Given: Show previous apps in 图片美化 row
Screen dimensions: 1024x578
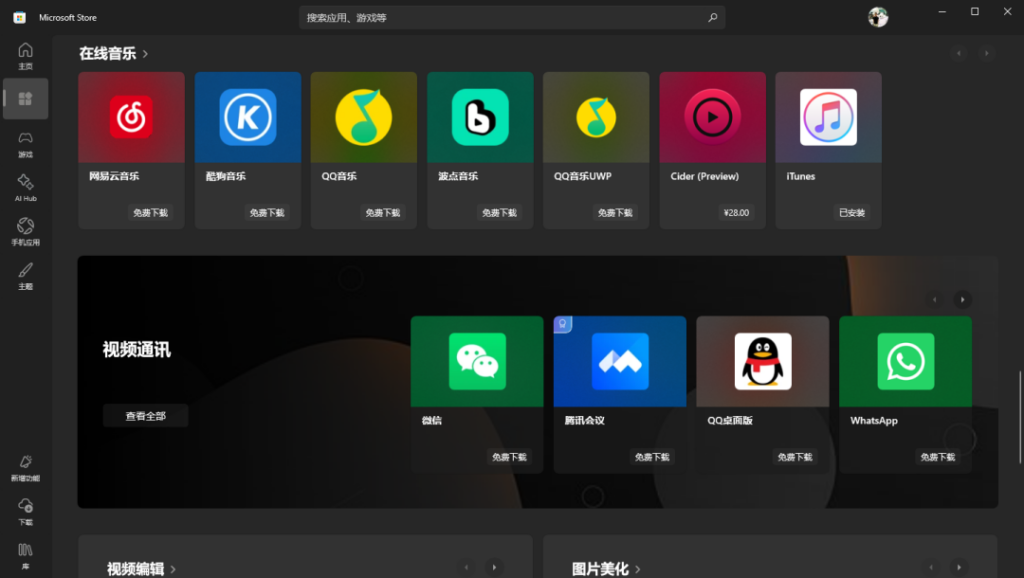Looking at the screenshot, I should (x=931, y=567).
